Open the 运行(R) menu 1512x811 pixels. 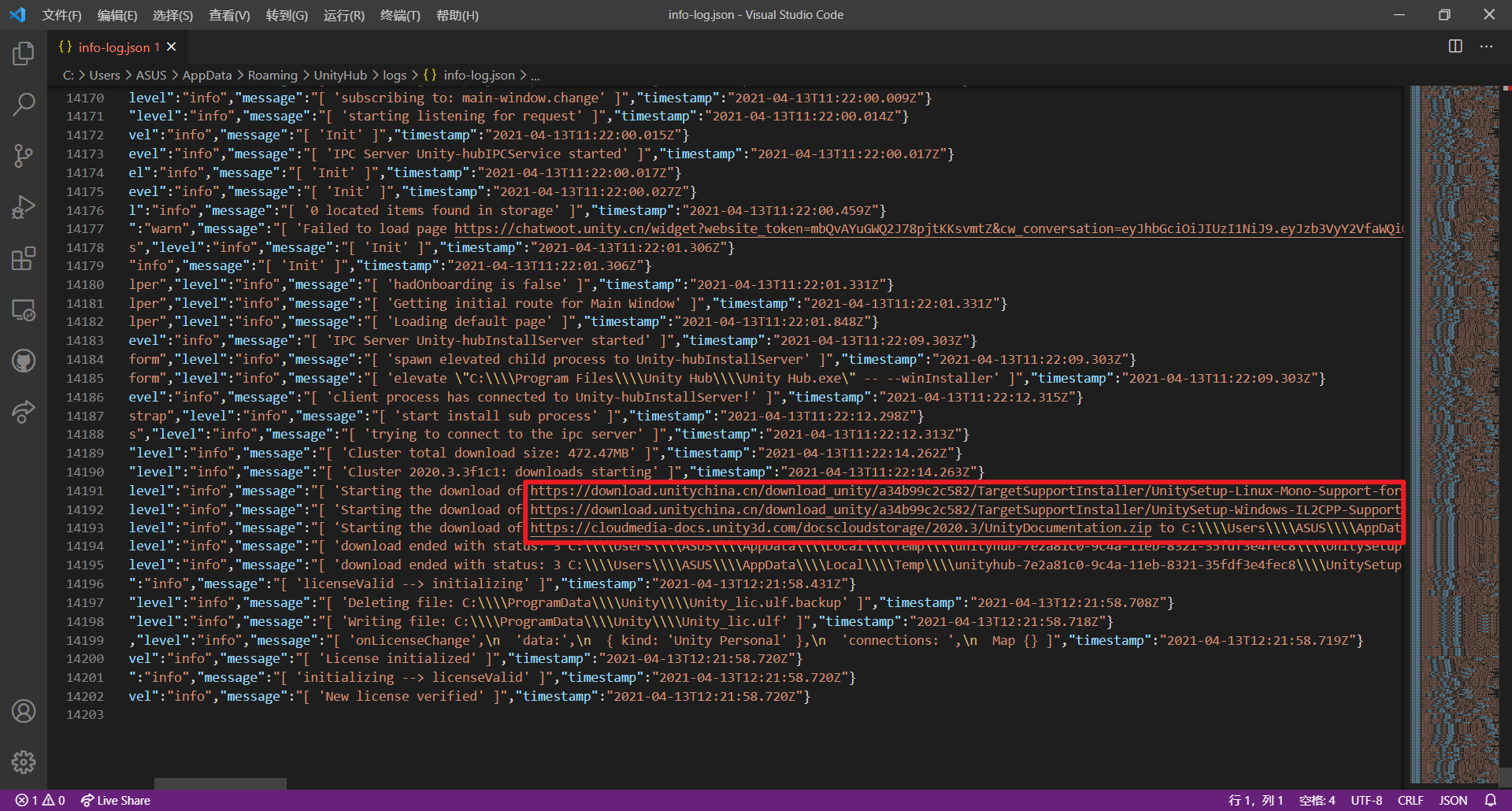click(344, 15)
